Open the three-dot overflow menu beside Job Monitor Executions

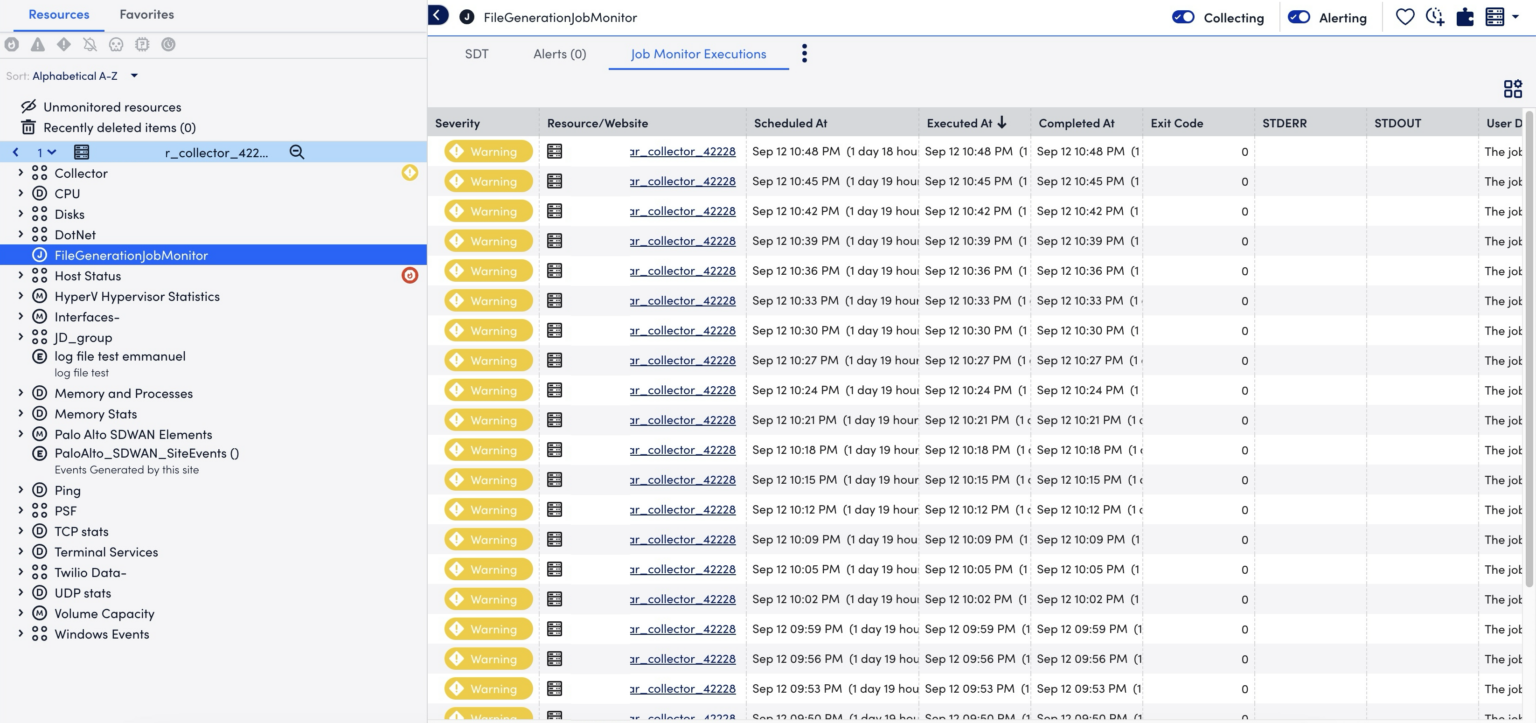(804, 54)
